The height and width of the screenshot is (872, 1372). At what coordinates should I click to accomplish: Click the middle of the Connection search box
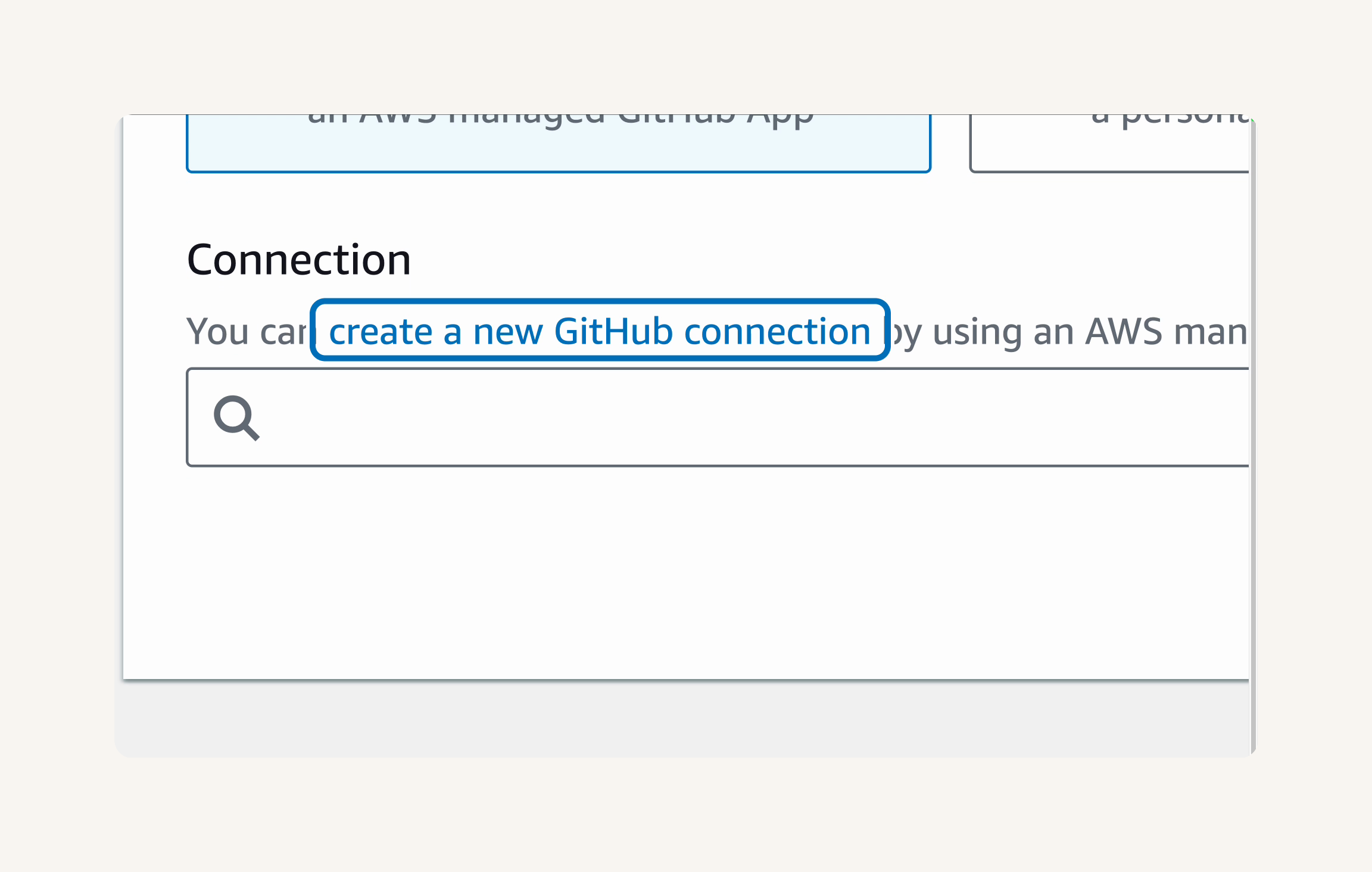(x=718, y=418)
